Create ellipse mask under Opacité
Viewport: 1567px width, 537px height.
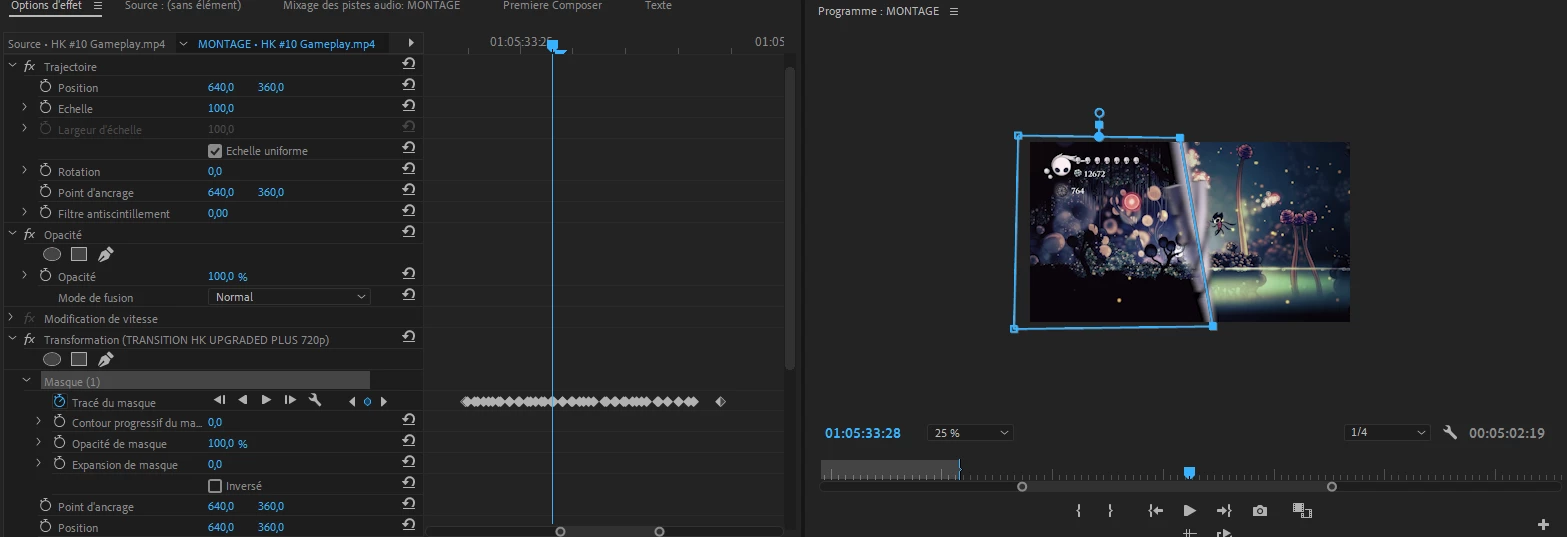pos(52,255)
